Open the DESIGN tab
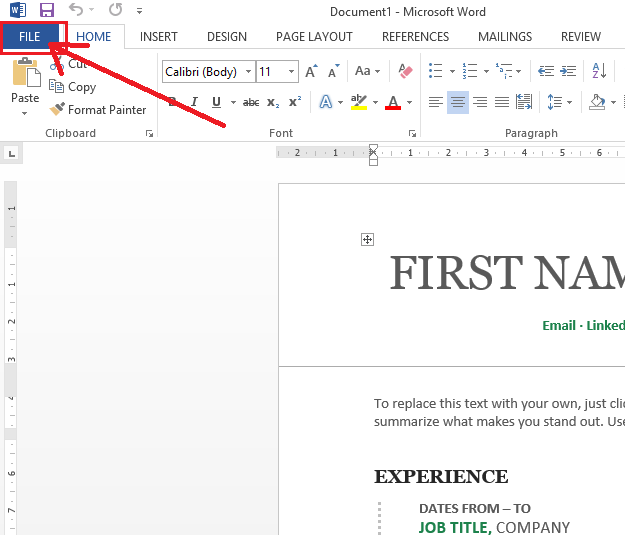 point(227,37)
